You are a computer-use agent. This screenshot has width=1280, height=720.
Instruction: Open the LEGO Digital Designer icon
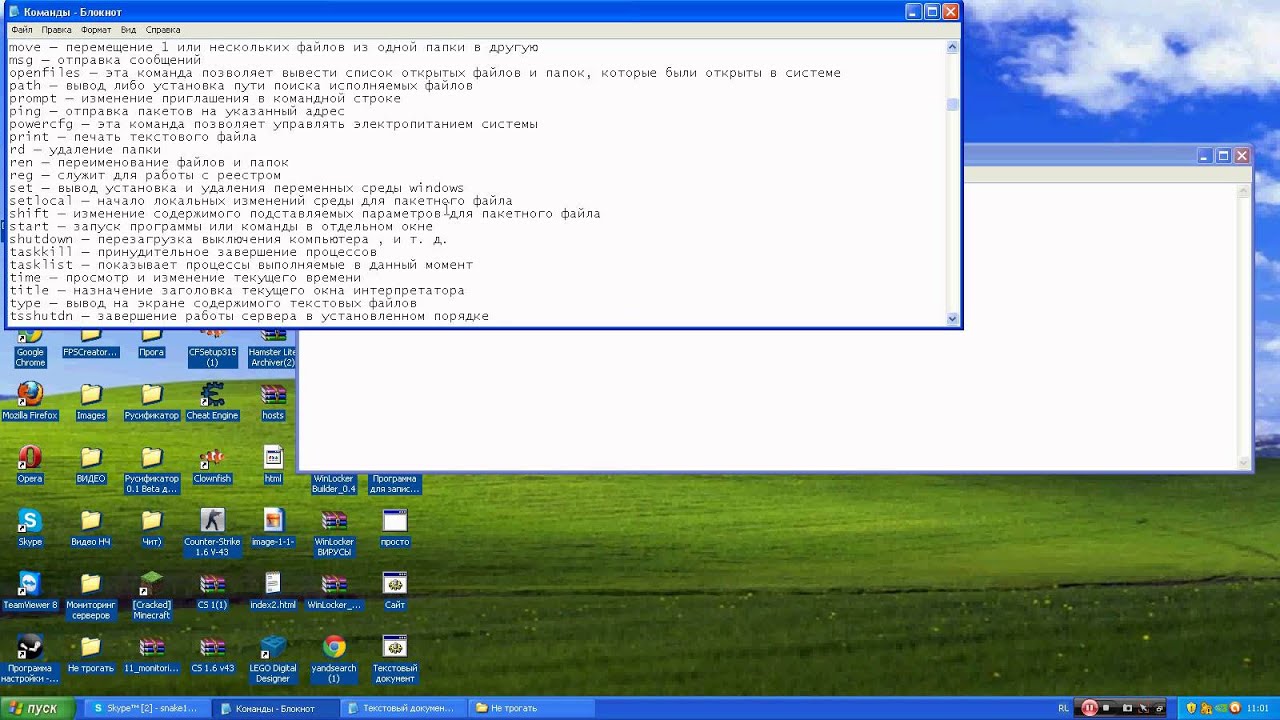[x=273, y=658]
